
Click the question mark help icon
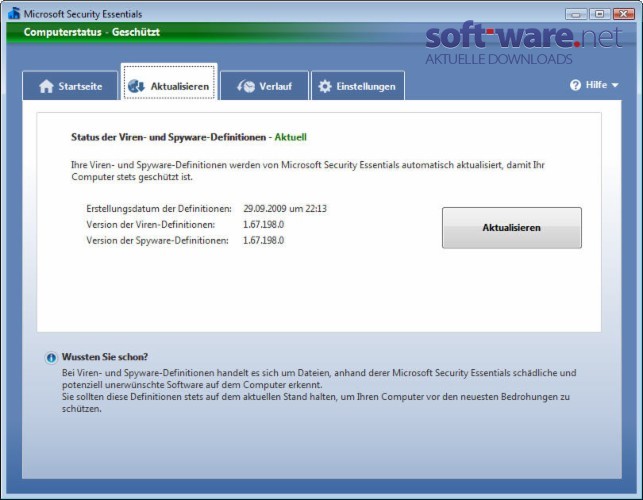coord(575,85)
